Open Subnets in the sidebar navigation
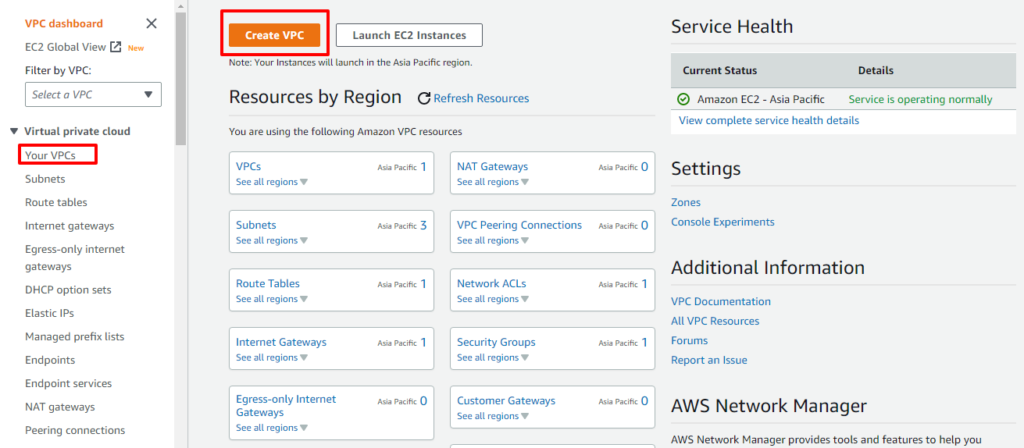The height and width of the screenshot is (448, 1024). pyautogui.click(x=45, y=179)
